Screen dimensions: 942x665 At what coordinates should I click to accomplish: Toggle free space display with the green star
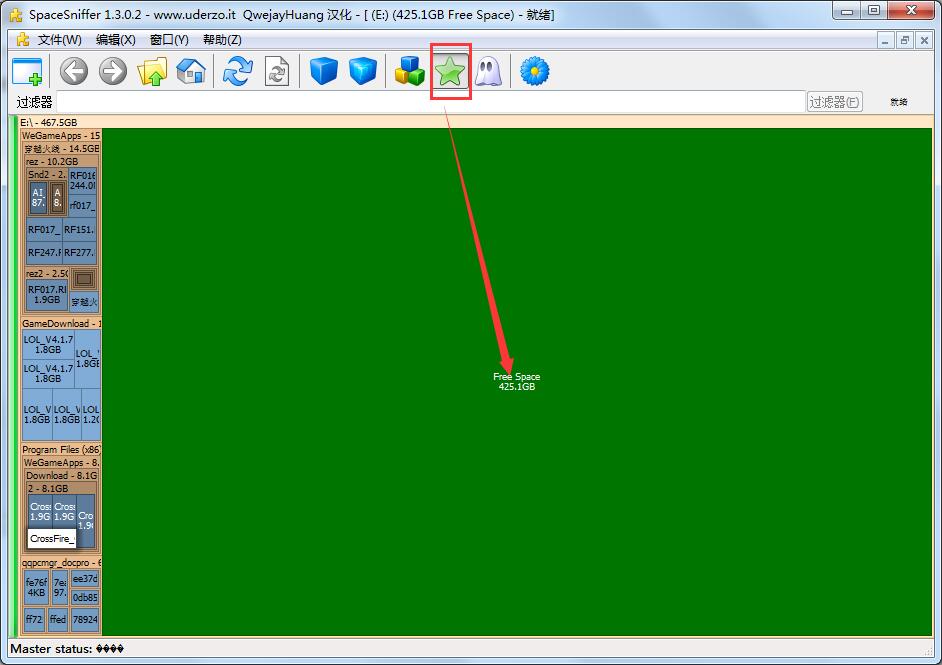tap(450, 71)
